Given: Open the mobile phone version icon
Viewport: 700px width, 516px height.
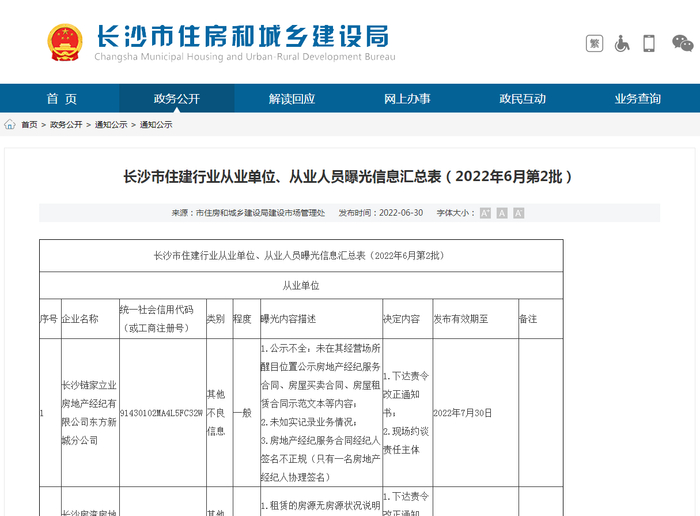Looking at the screenshot, I should (649, 44).
